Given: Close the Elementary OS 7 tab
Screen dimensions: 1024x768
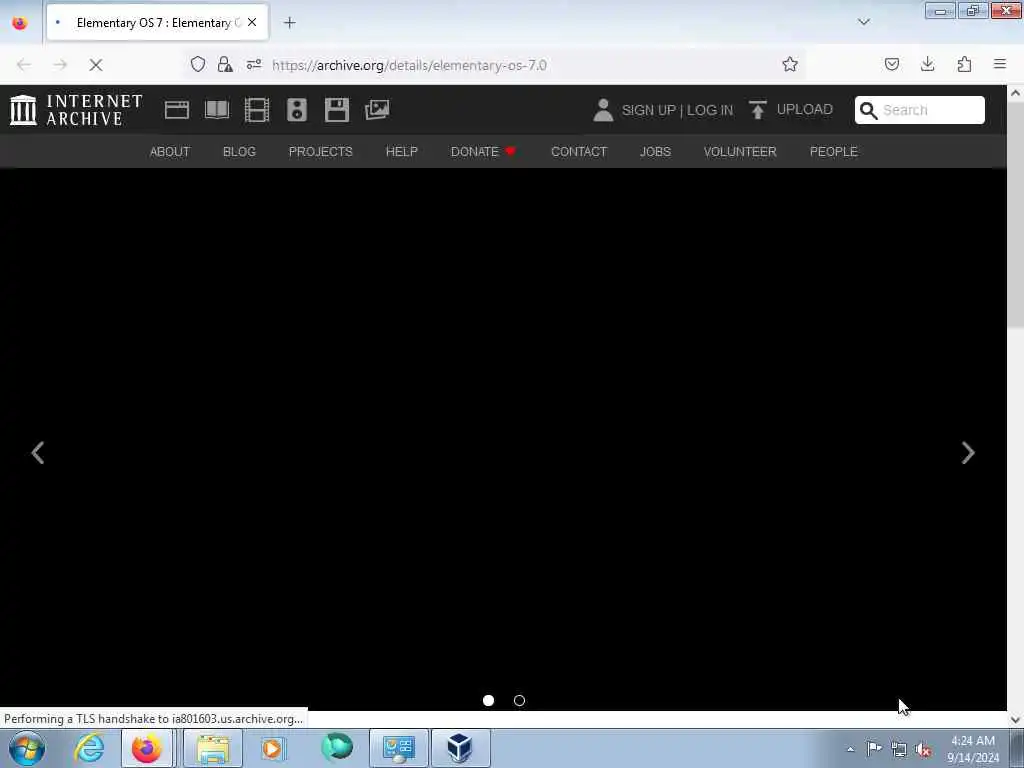Looking at the screenshot, I should pyautogui.click(x=252, y=22).
